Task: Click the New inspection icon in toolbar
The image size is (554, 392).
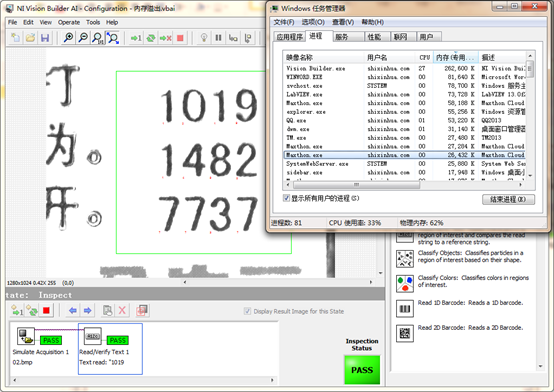Action: point(16,38)
